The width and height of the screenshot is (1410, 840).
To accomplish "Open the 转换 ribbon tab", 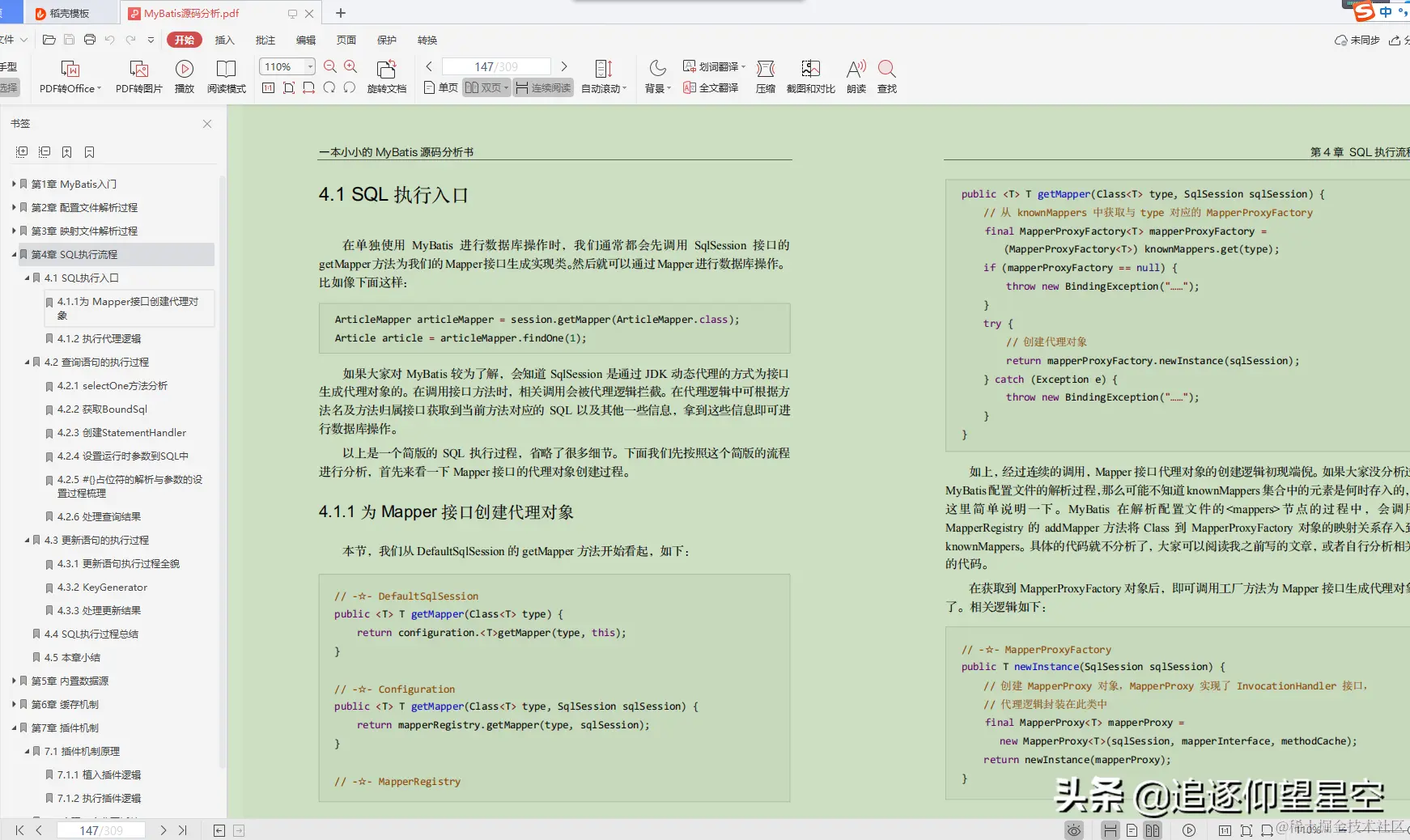I will coord(427,40).
